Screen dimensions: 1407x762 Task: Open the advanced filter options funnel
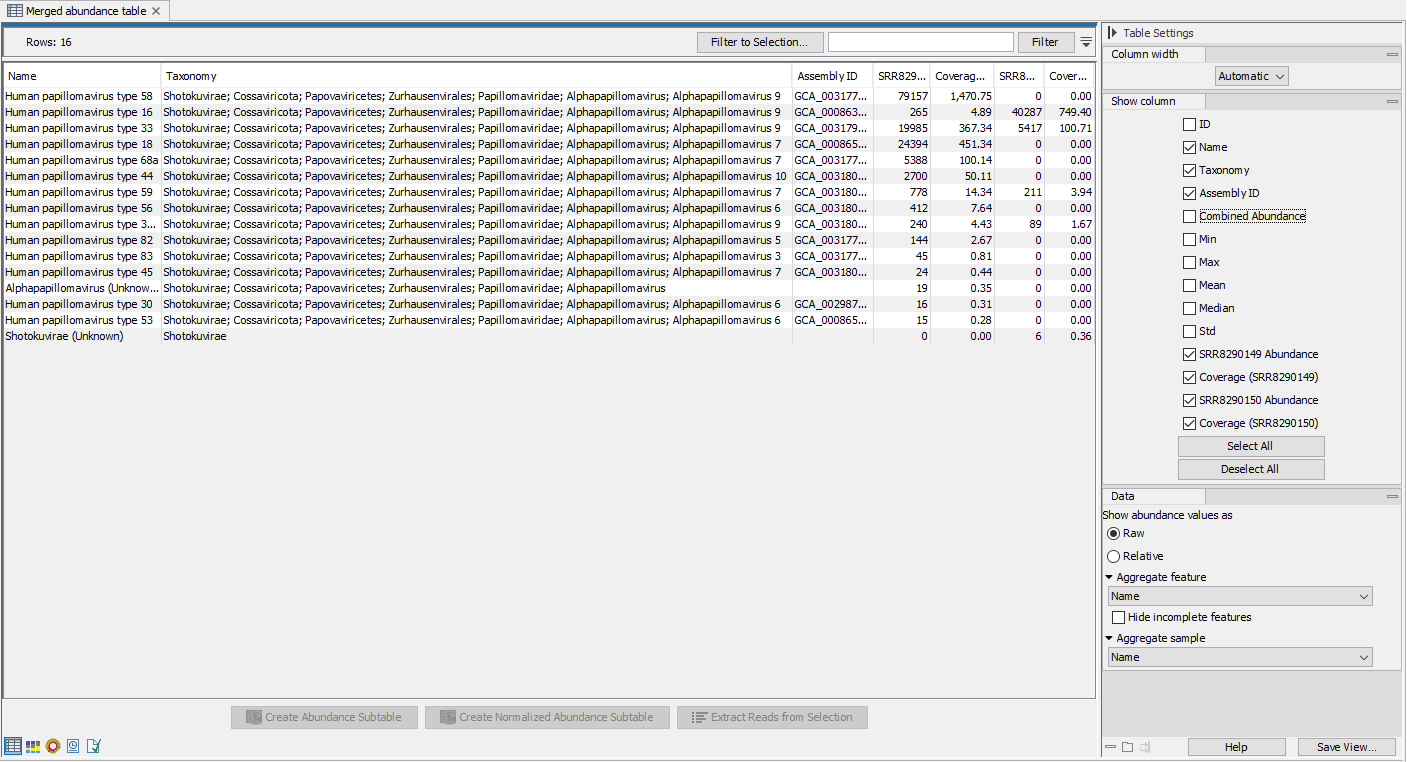pos(1086,42)
